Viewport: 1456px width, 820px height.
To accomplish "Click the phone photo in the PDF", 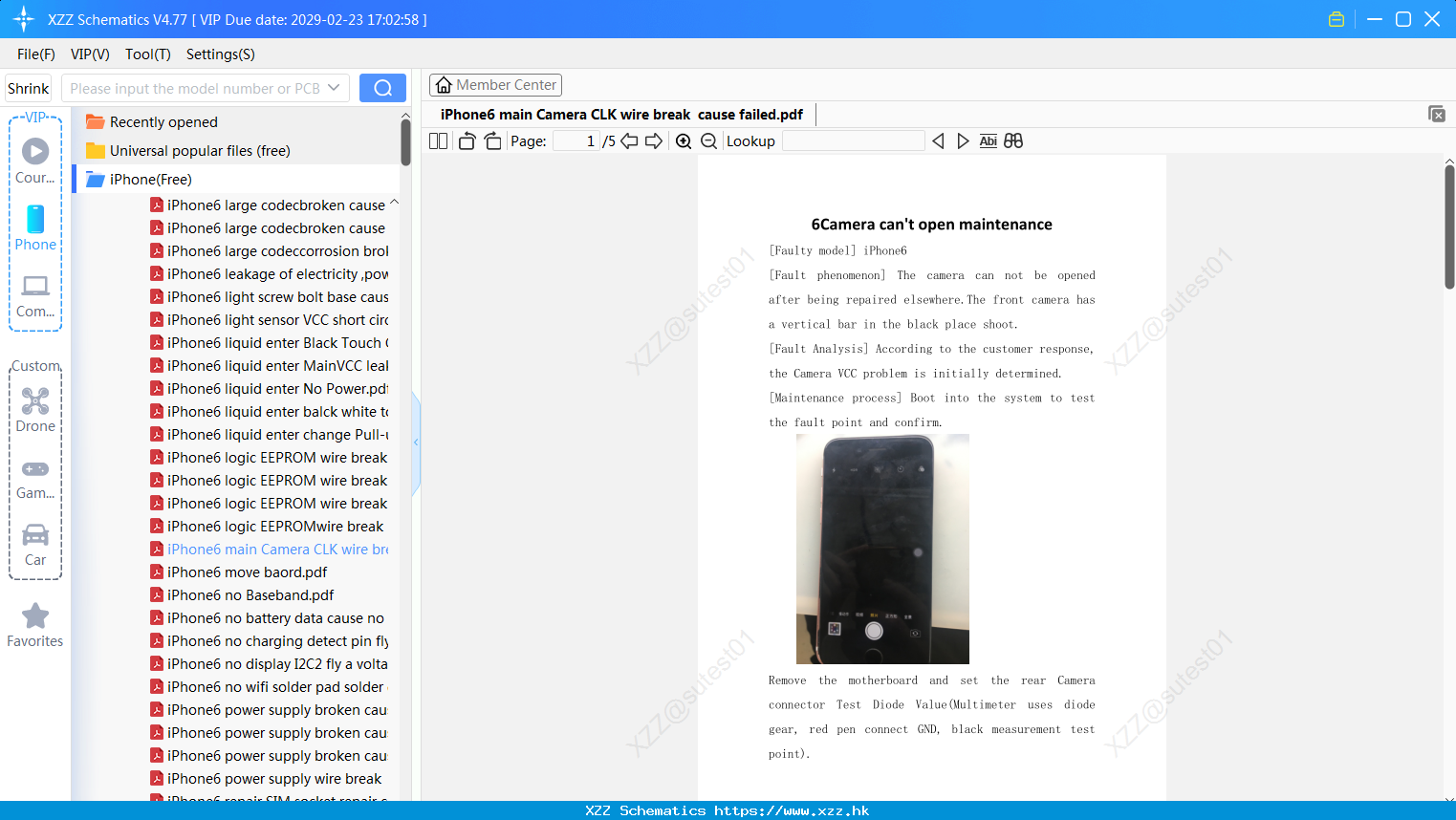I will 882,549.
